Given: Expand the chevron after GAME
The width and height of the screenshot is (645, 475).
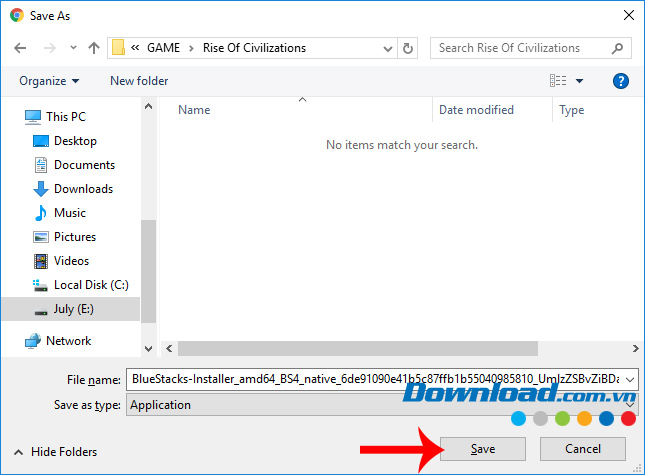Looking at the screenshot, I should pyautogui.click(x=191, y=48).
